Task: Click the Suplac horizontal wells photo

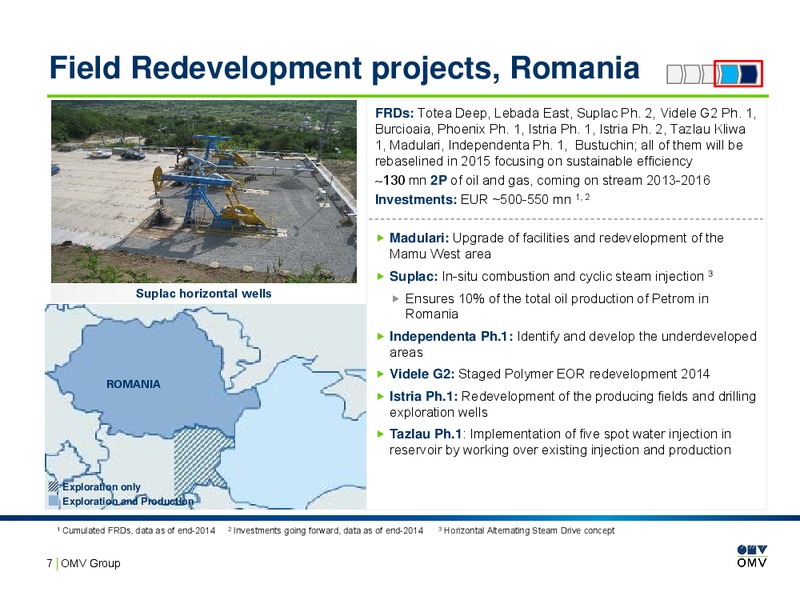Action: tap(204, 191)
